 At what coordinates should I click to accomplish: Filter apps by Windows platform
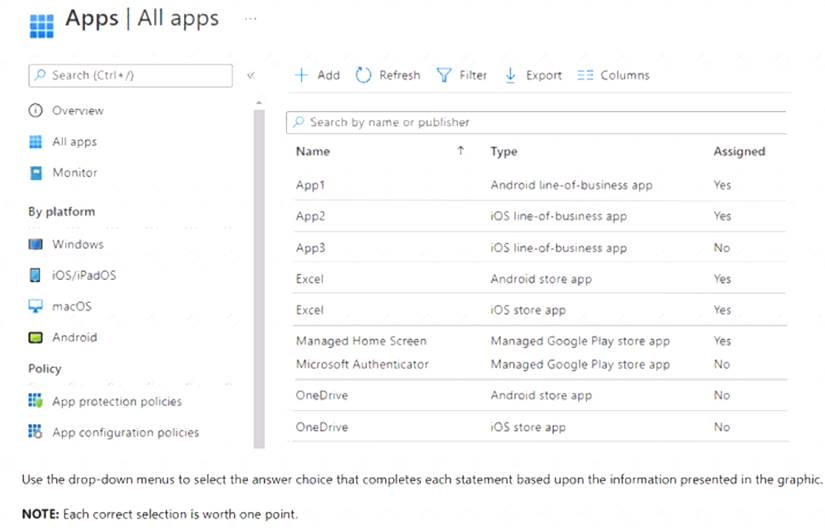click(78, 244)
